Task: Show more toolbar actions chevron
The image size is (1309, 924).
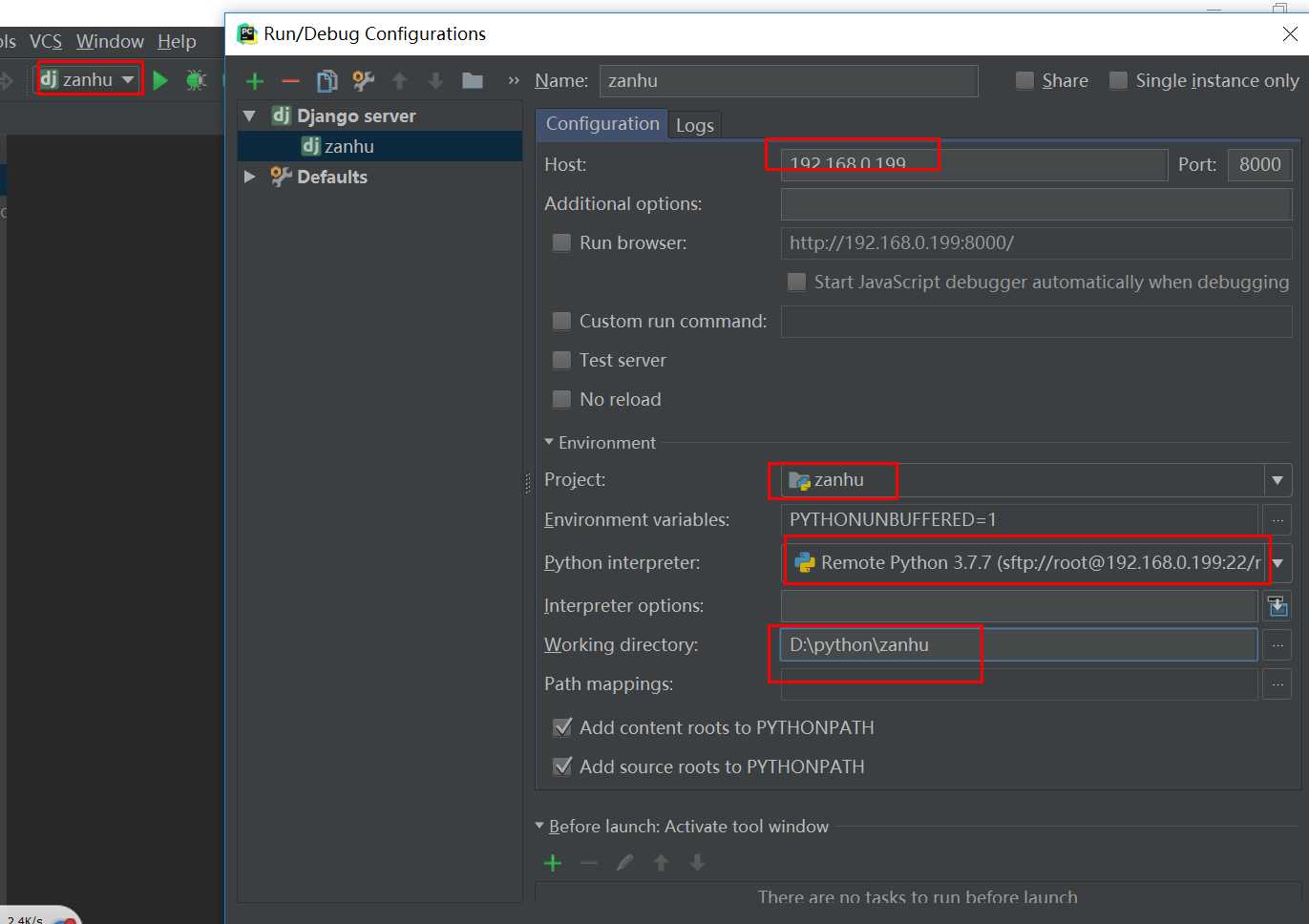Action: [514, 81]
